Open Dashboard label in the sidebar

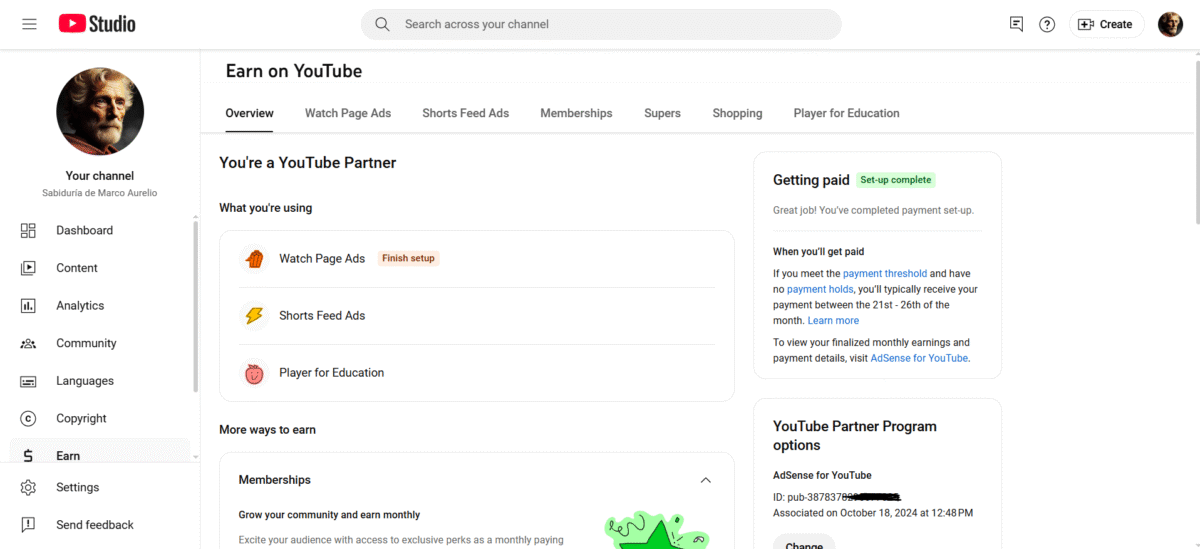coord(84,230)
